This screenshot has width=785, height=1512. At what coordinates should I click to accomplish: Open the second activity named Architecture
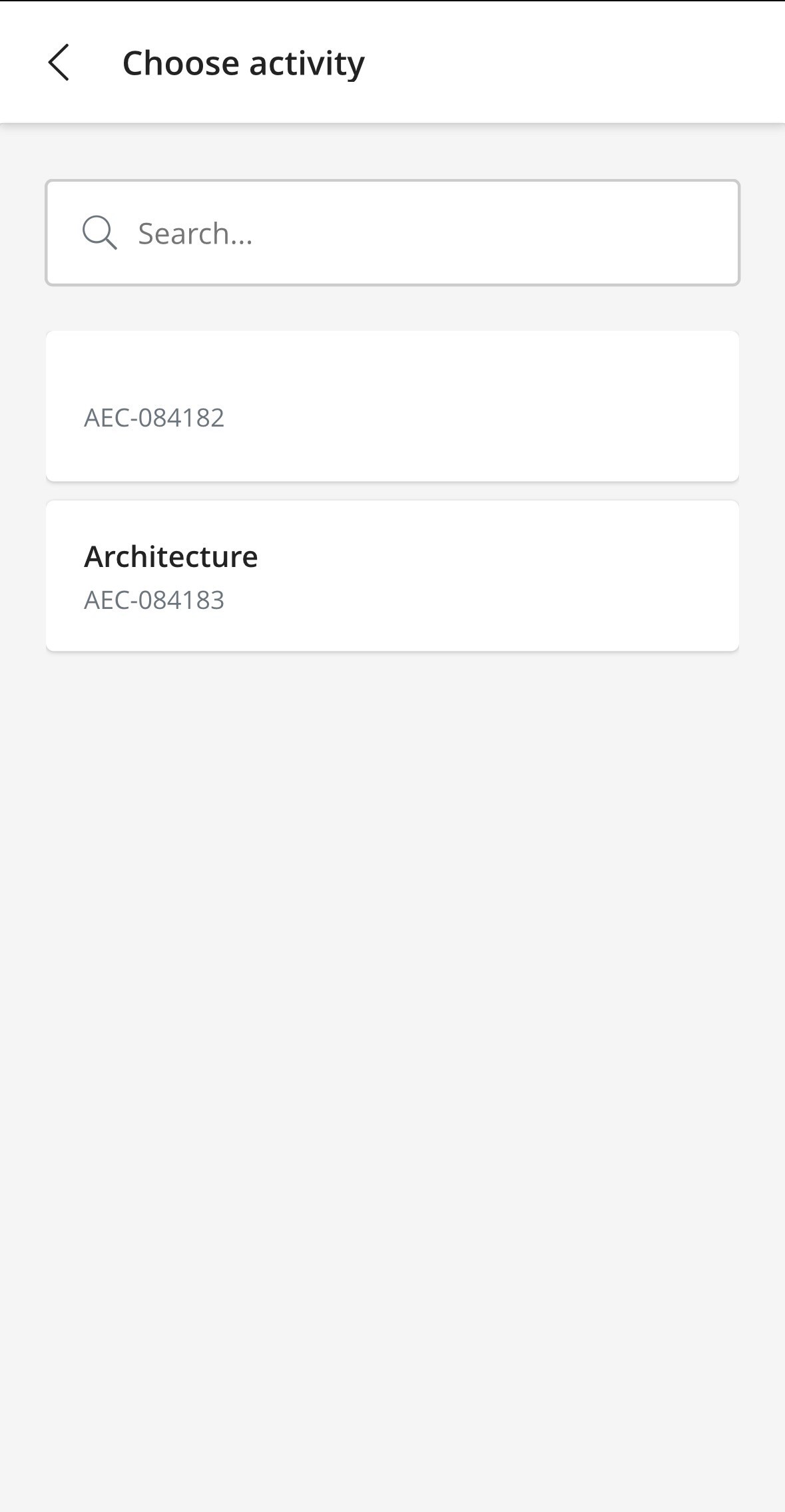tap(392, 576)
